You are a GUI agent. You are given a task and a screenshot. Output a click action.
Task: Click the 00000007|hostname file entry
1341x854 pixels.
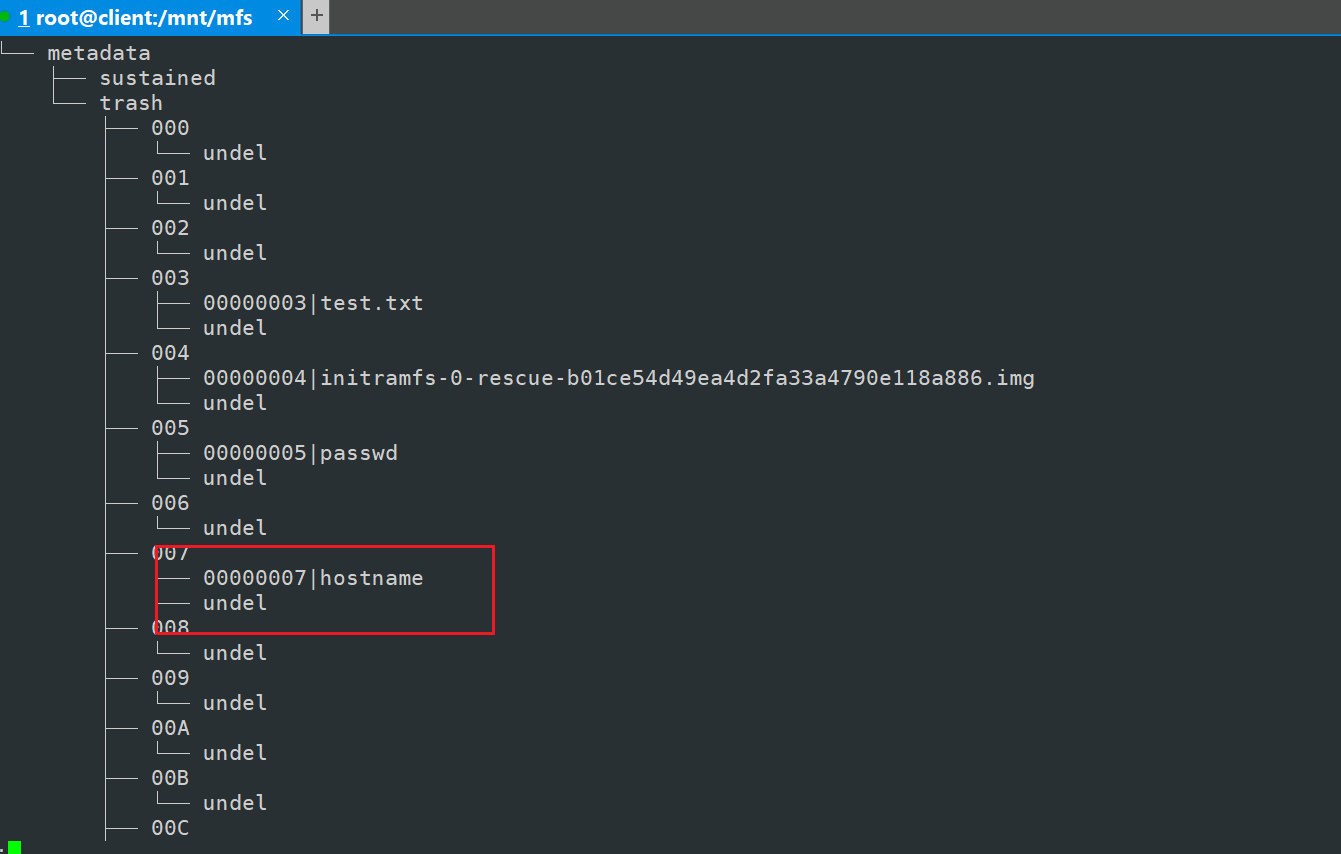[x=313, y=578]
